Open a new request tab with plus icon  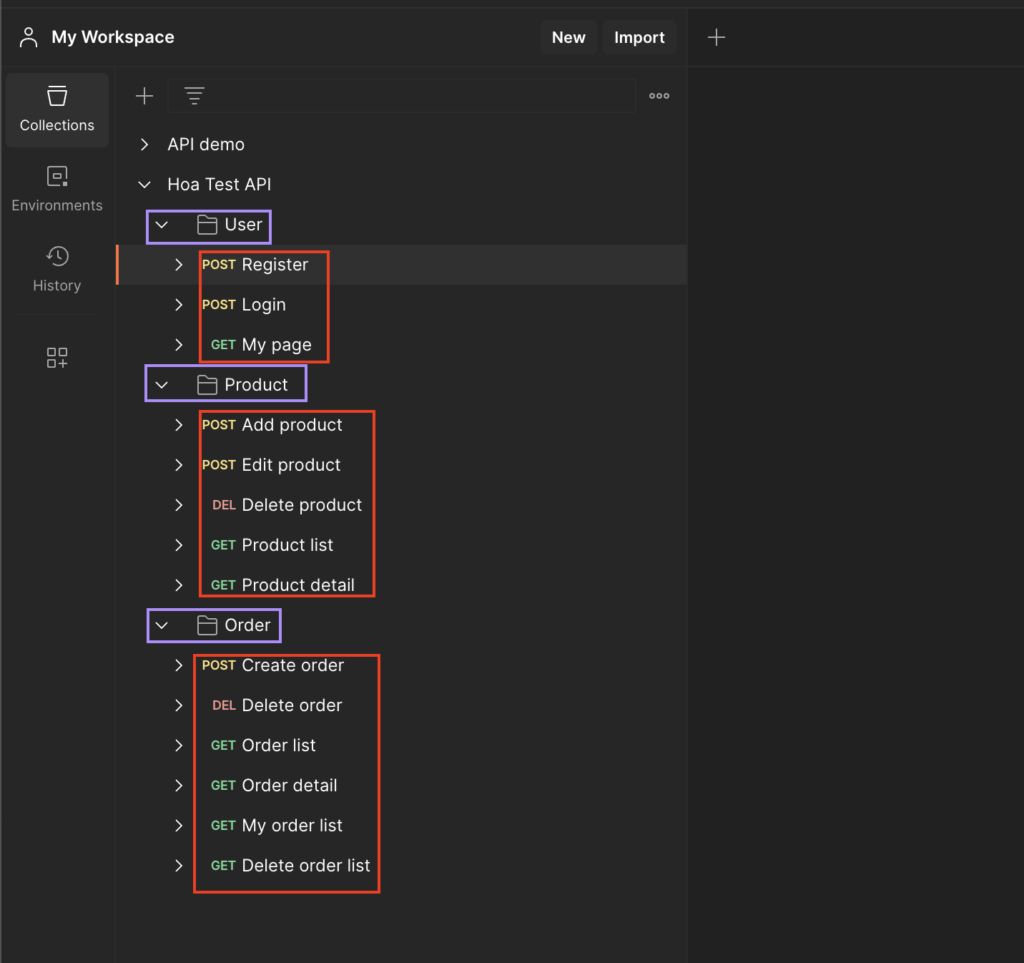pyautogui.click(x=716, y=37)
